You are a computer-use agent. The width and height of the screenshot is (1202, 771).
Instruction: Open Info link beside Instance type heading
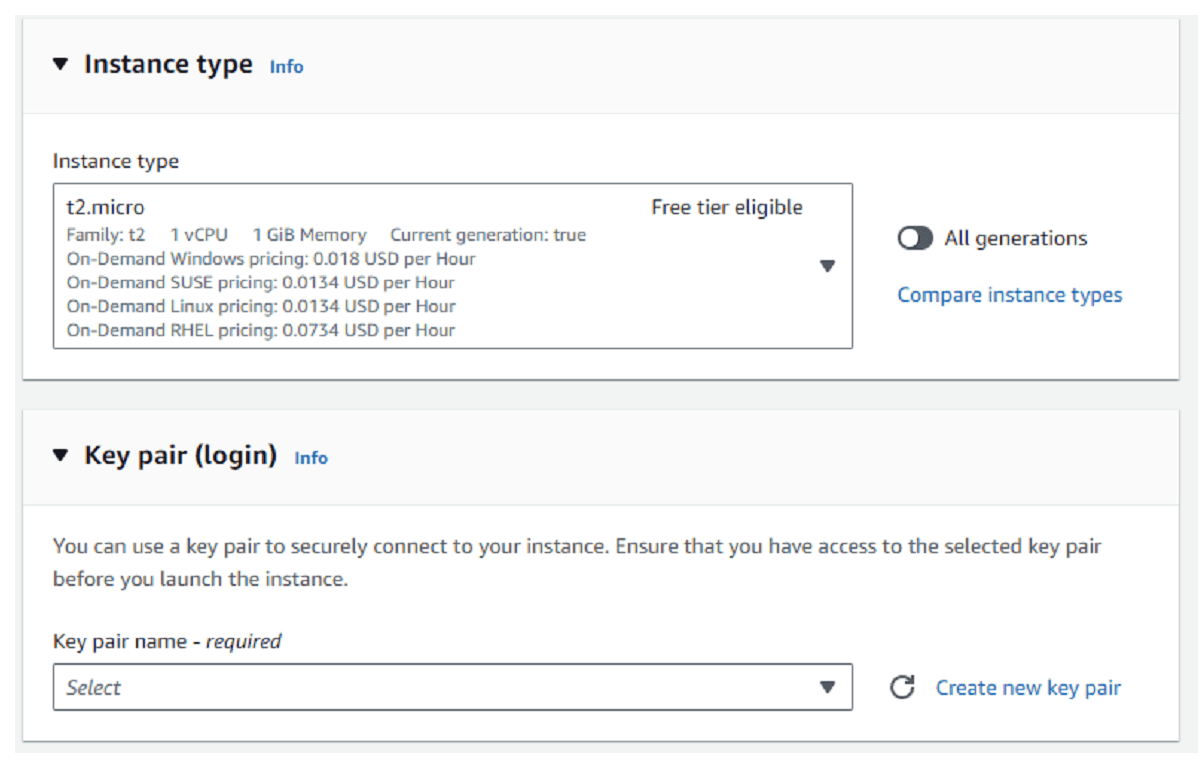click(x=286, y=67)
